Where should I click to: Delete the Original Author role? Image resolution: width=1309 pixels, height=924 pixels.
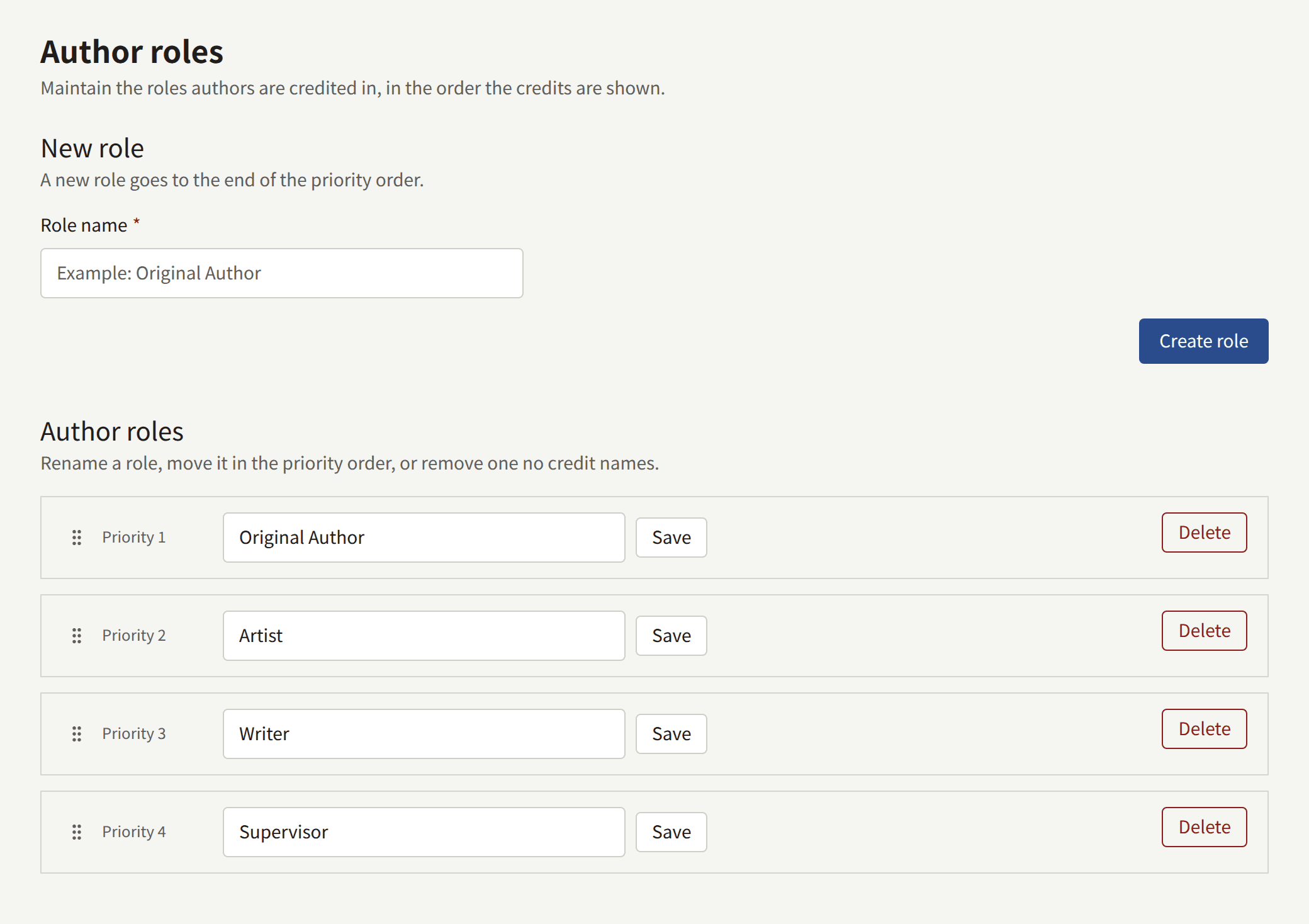tap(1205, 532)
